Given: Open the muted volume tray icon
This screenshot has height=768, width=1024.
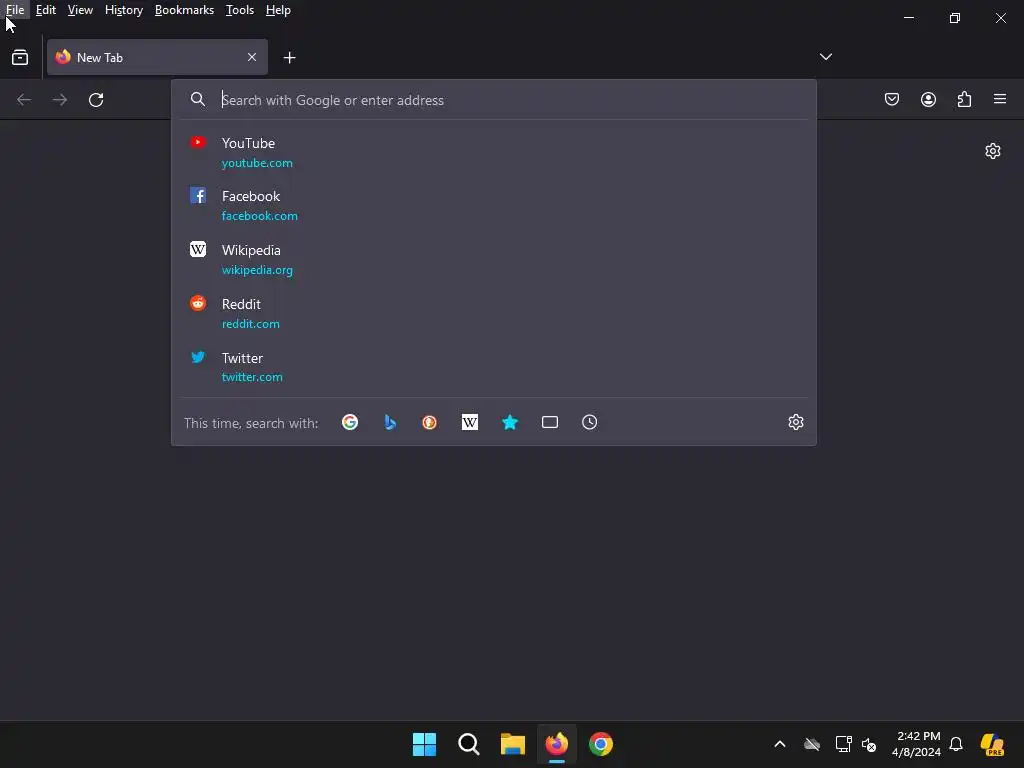Looking at the screenshot, I should click(x=869, y=744).
